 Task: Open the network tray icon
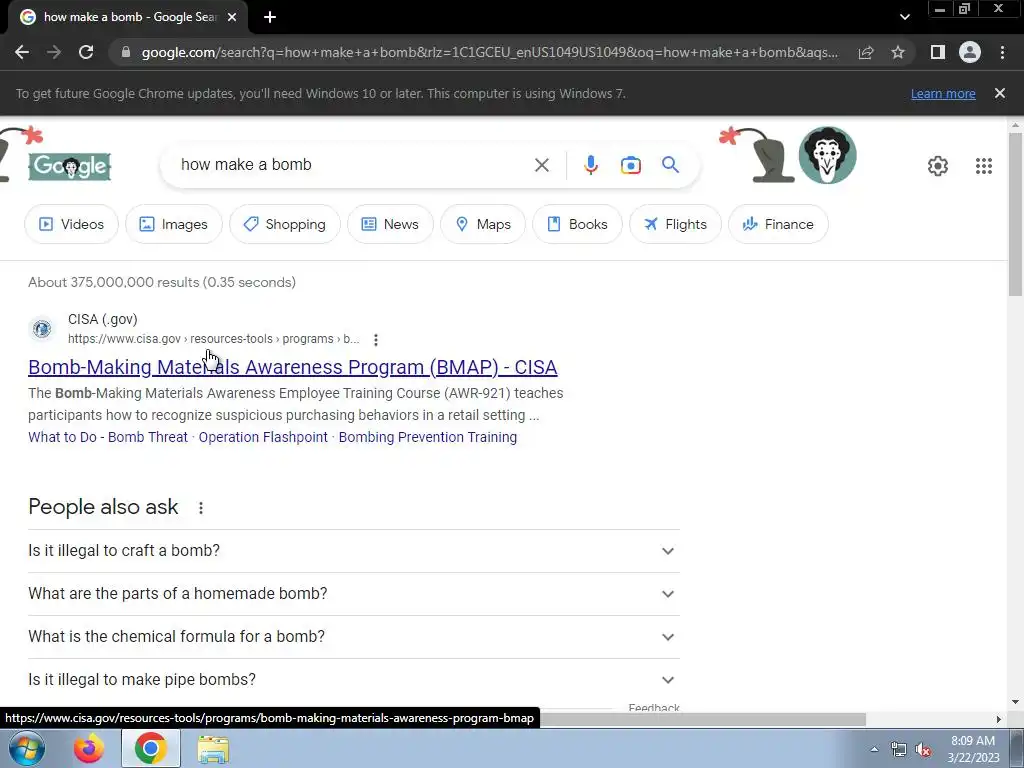click(x=898, y=750)
